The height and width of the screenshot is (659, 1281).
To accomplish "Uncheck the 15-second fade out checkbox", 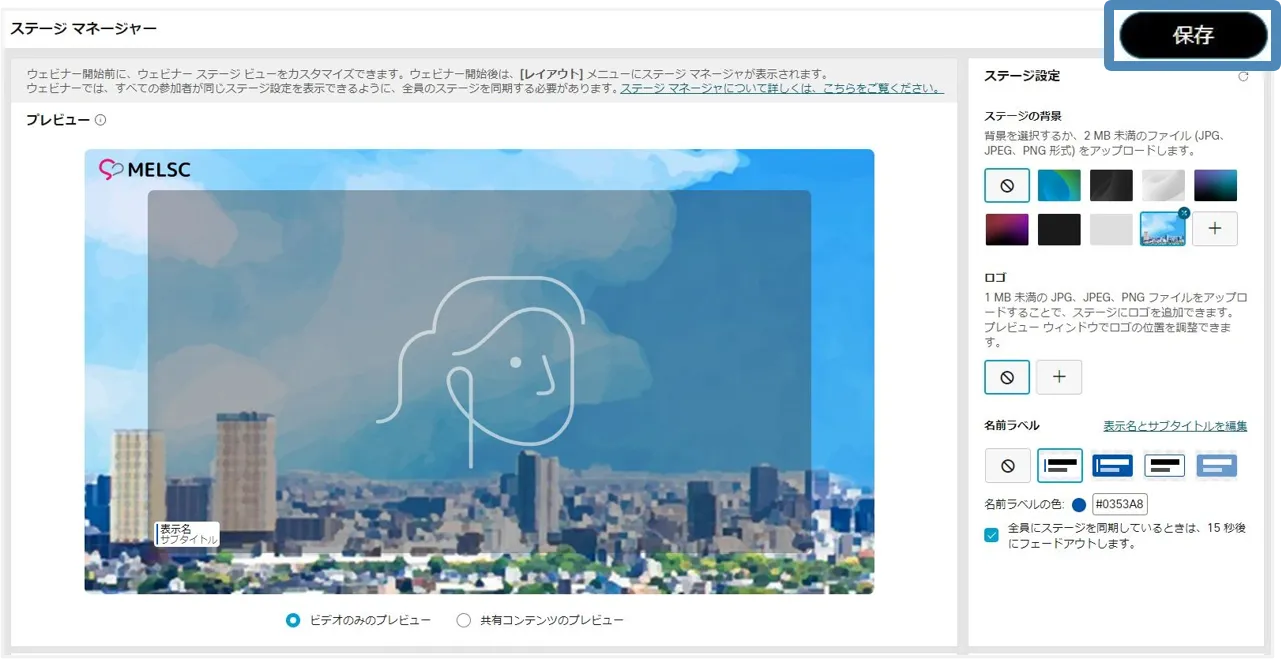I will click(x=992, y=535).
